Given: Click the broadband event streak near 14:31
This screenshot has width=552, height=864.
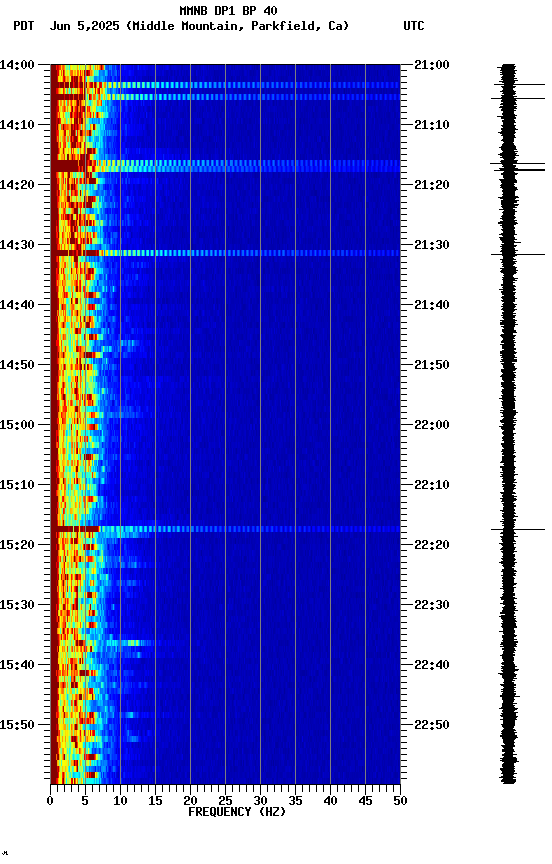Looking at the screenshot, I should [x=225, y=253].
